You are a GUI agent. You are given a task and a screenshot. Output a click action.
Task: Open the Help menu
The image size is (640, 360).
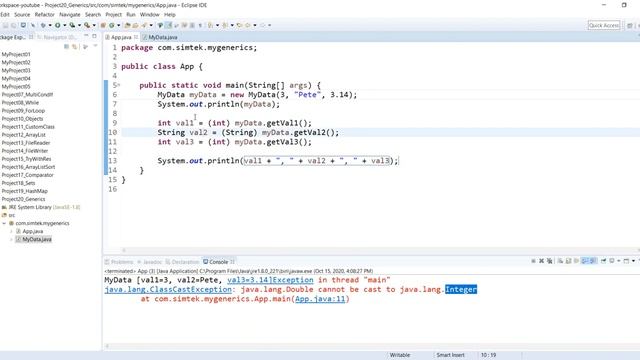pos(169,14)
